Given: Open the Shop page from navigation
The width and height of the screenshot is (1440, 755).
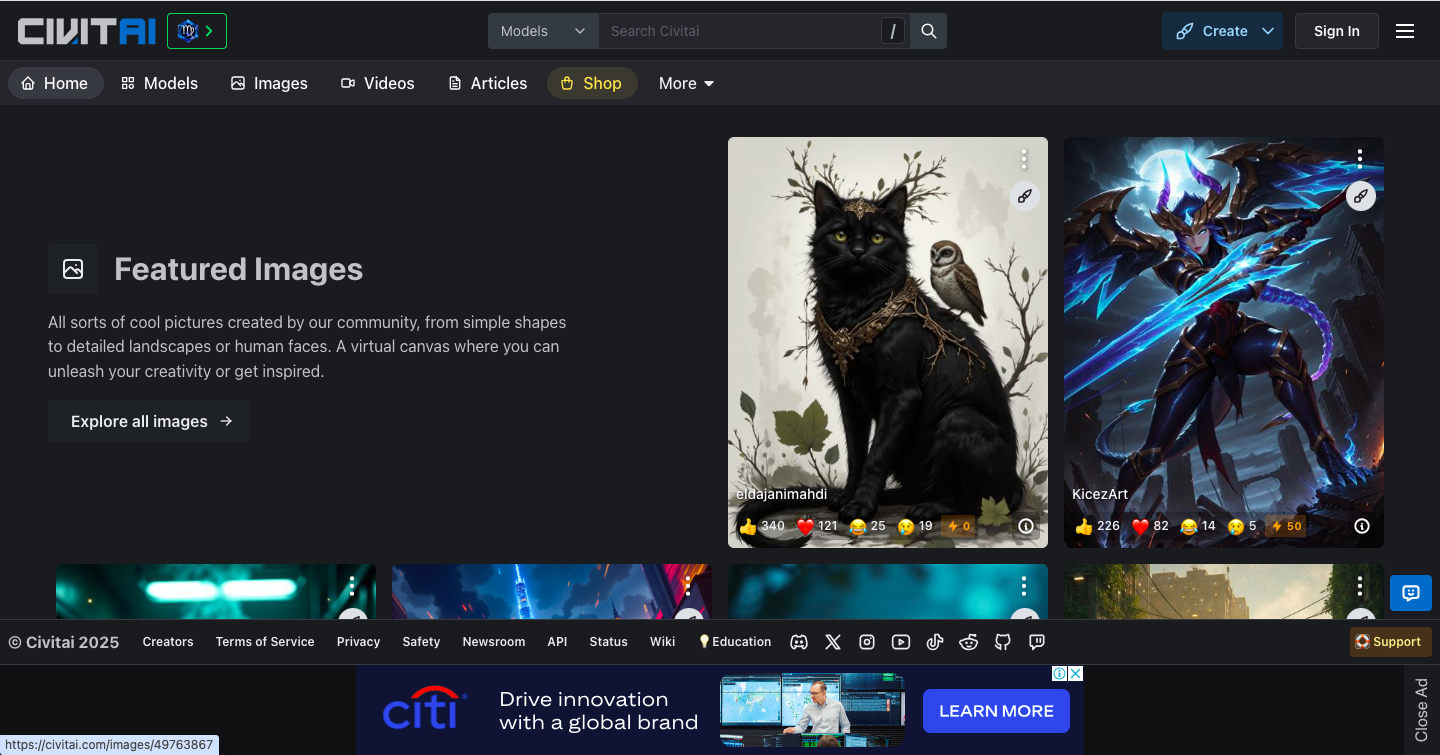Looking at the screenshot, I should pos(592,83).
